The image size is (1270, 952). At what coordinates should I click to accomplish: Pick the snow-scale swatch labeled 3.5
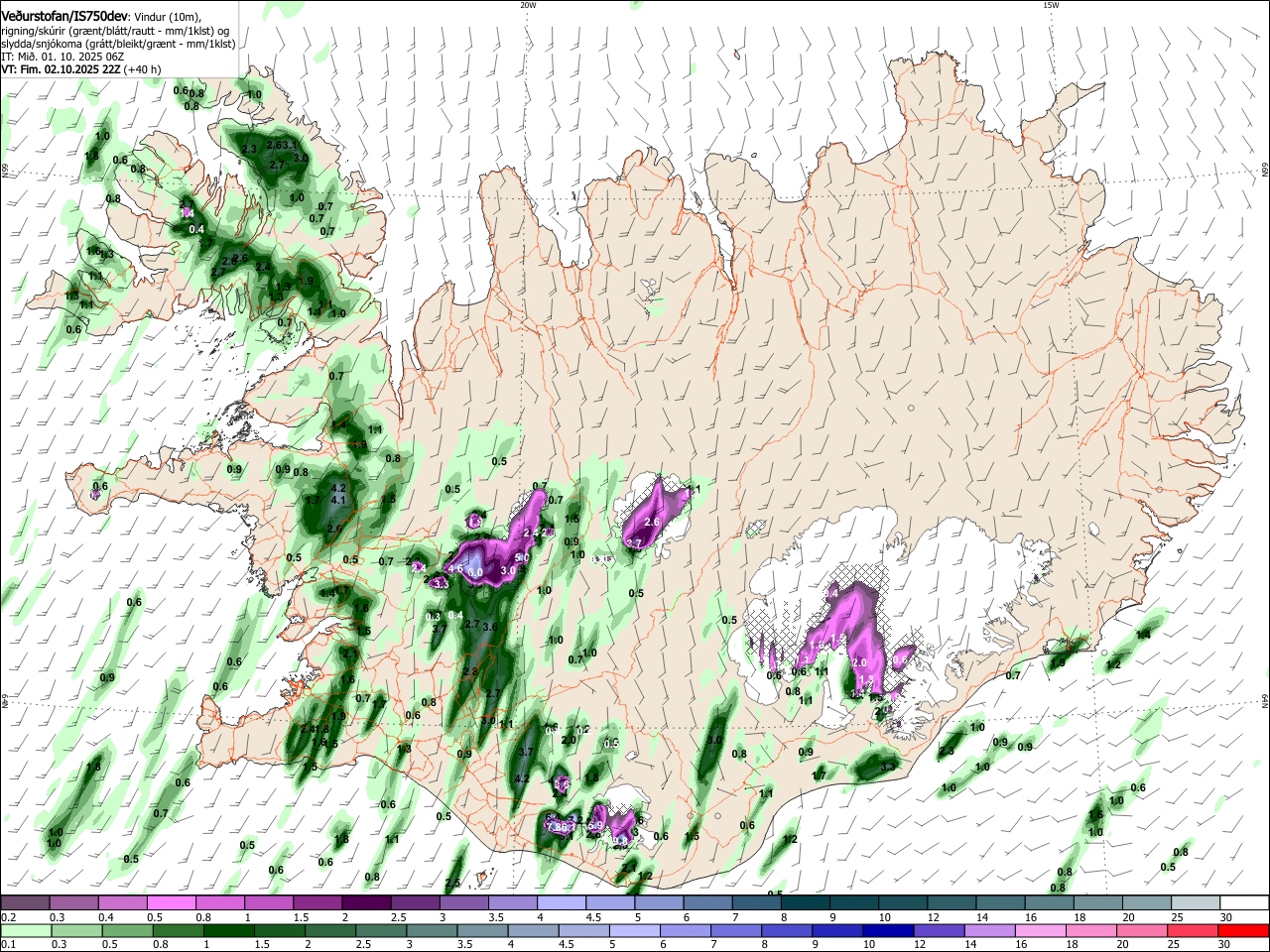pos(511,902)
